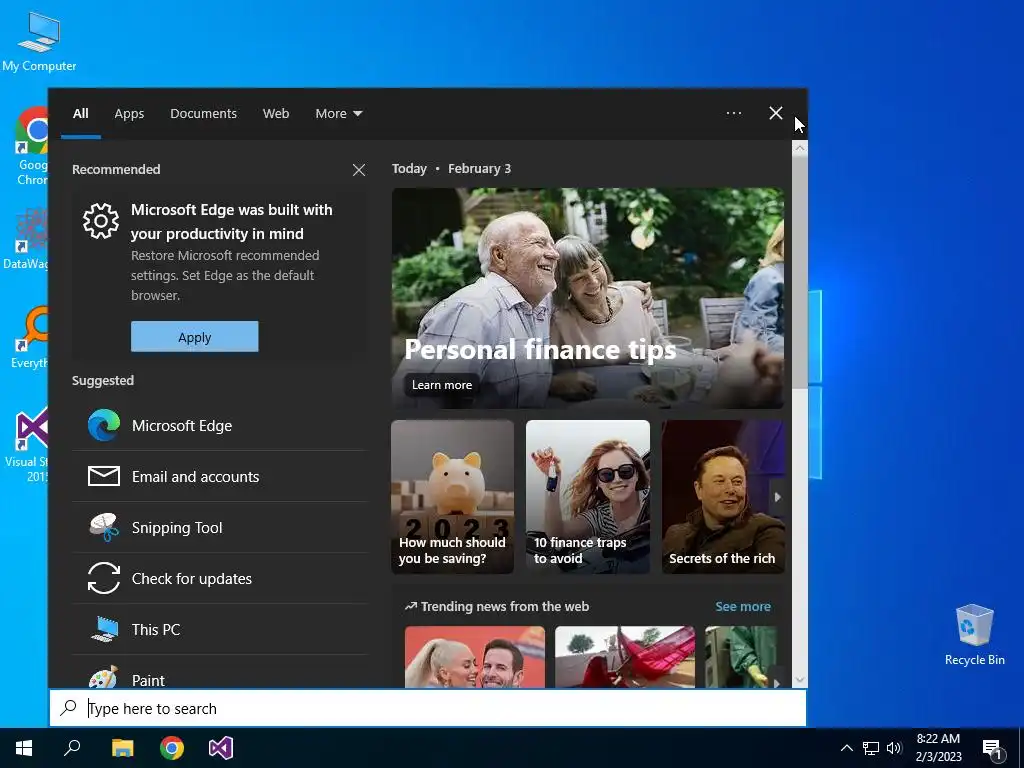
Task: Click the search panel scrollbar down arrow
Action: coord(799,680)
